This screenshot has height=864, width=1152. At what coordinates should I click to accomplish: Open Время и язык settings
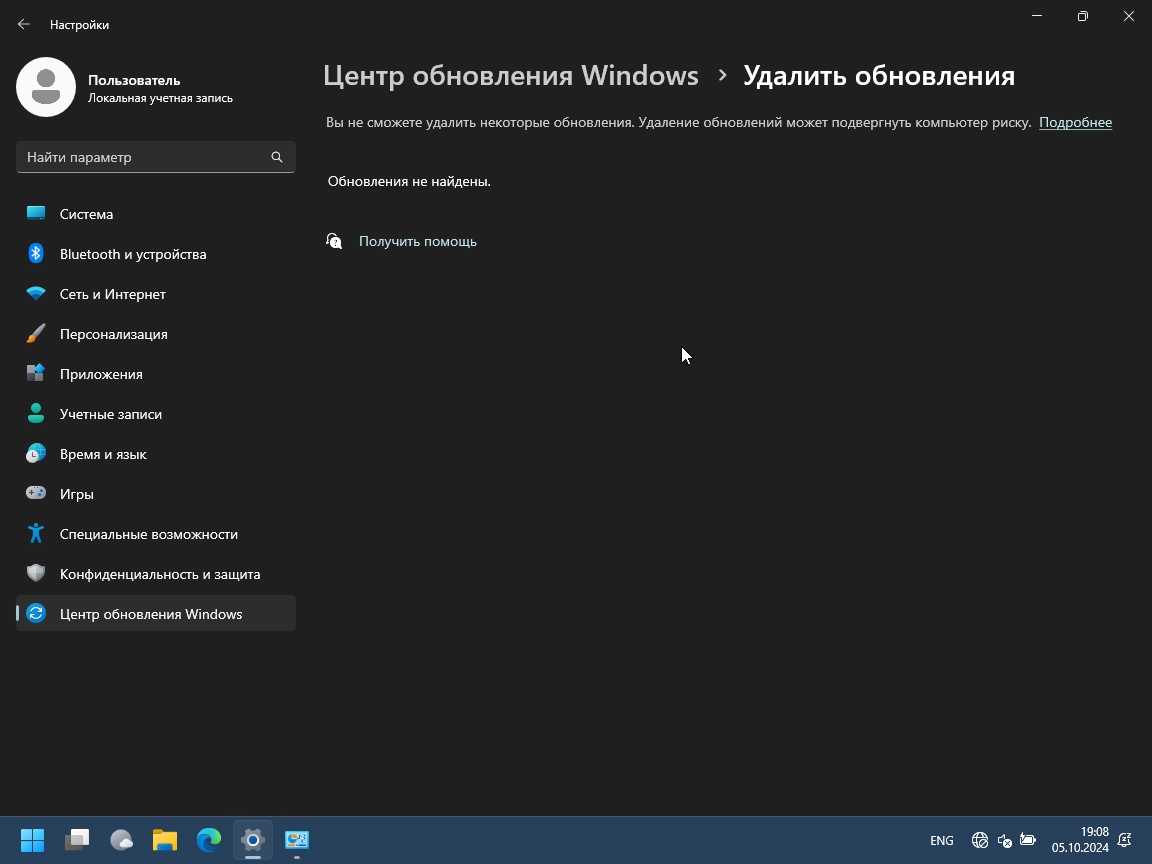(x=156, y=454)
